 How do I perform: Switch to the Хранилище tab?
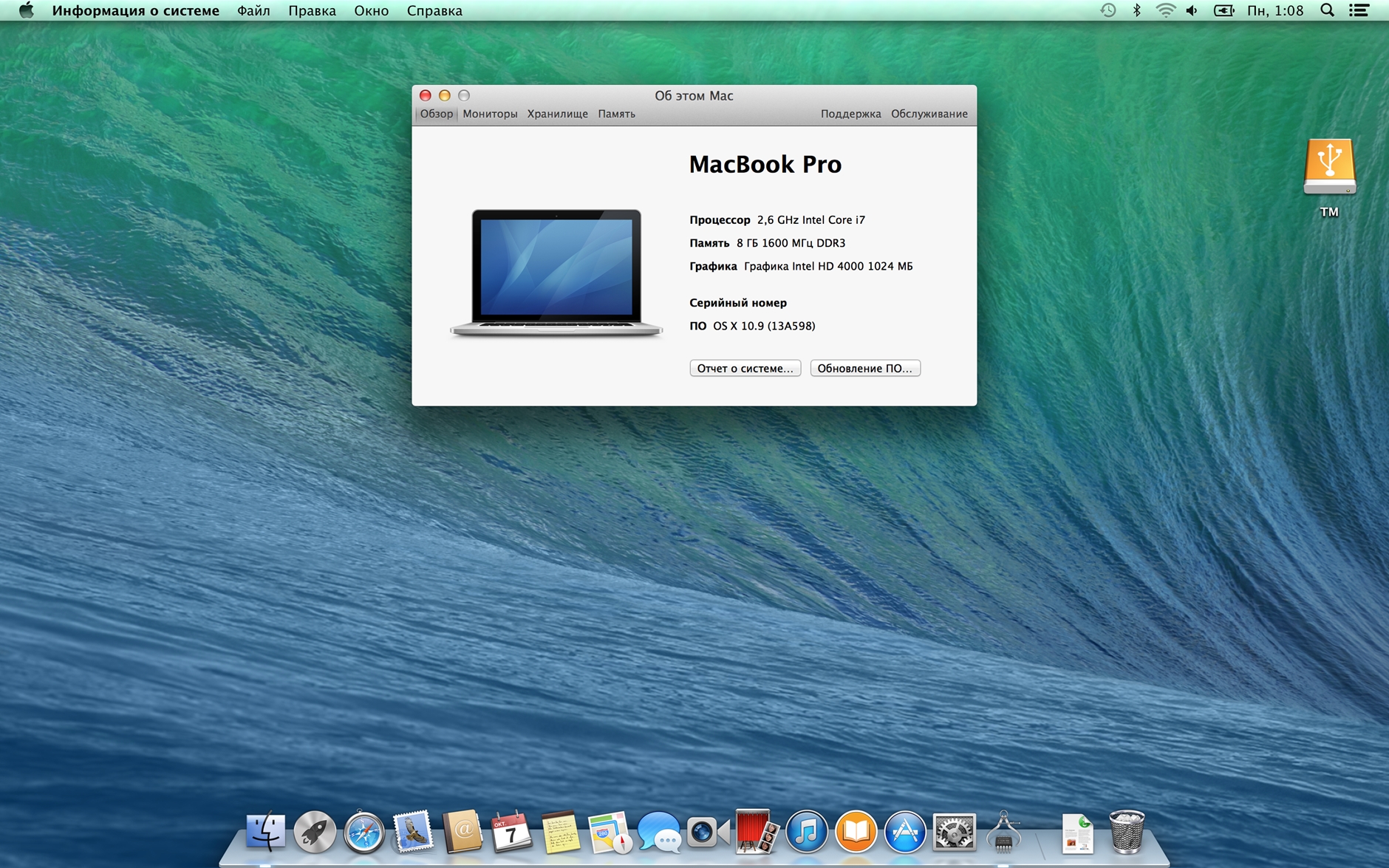click(557, 114)
